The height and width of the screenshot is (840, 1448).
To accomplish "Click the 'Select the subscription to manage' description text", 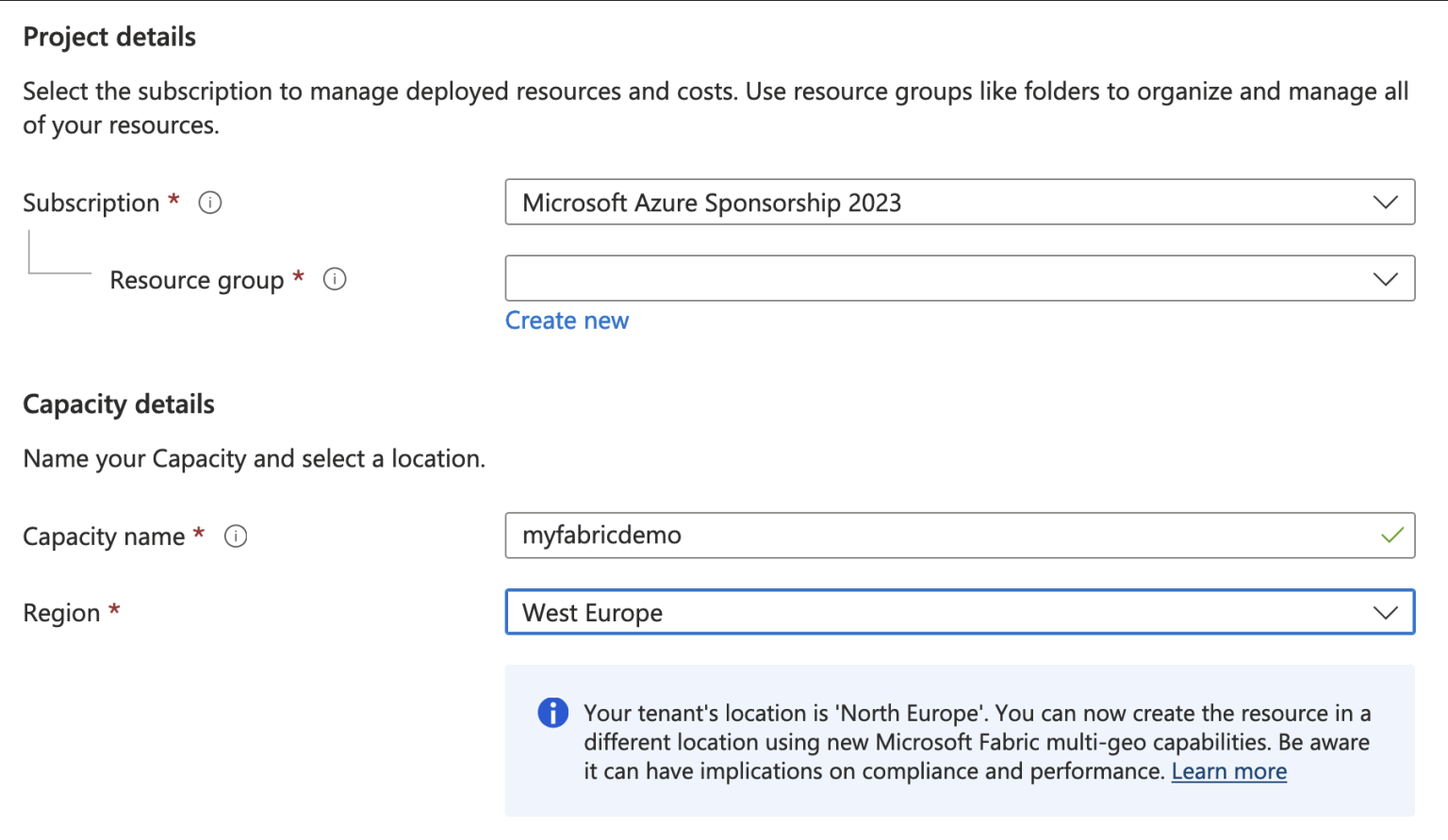I will (x=716, y=108).
